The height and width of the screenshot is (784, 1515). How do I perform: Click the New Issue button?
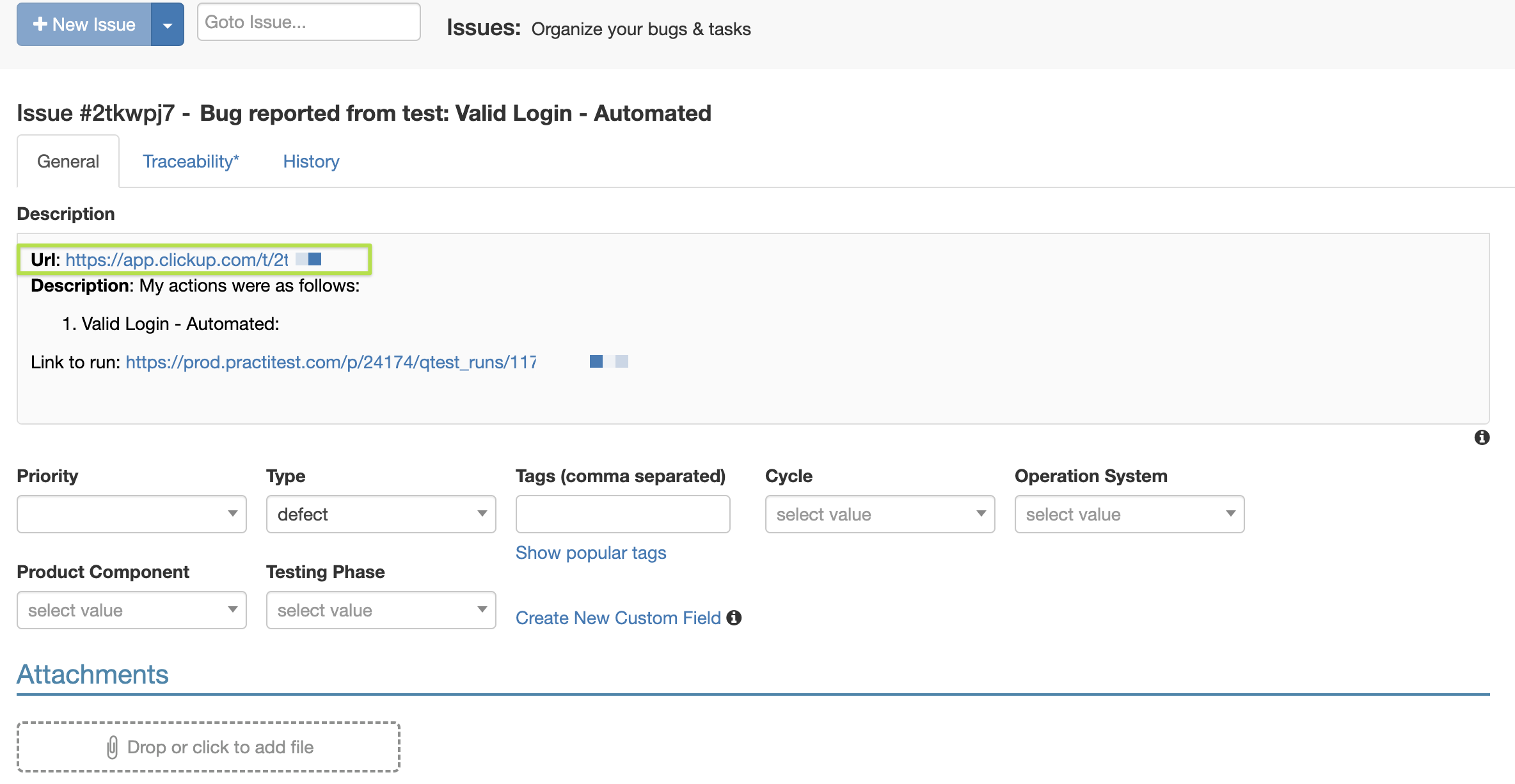[84, 24]
